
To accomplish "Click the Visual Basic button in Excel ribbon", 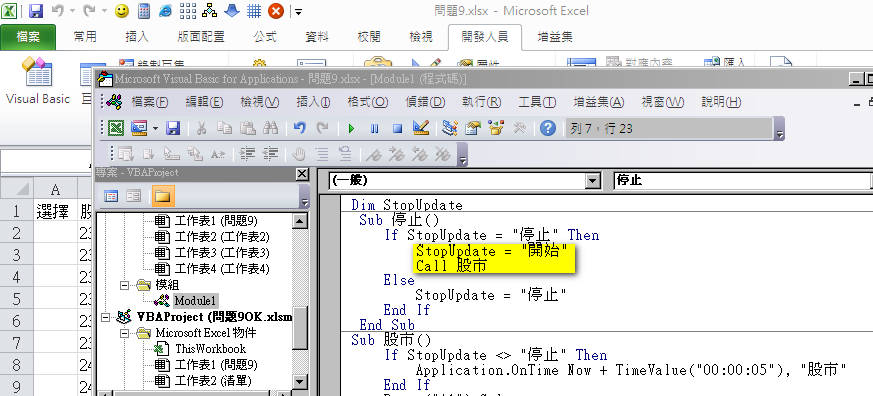I will coord(37,81).
